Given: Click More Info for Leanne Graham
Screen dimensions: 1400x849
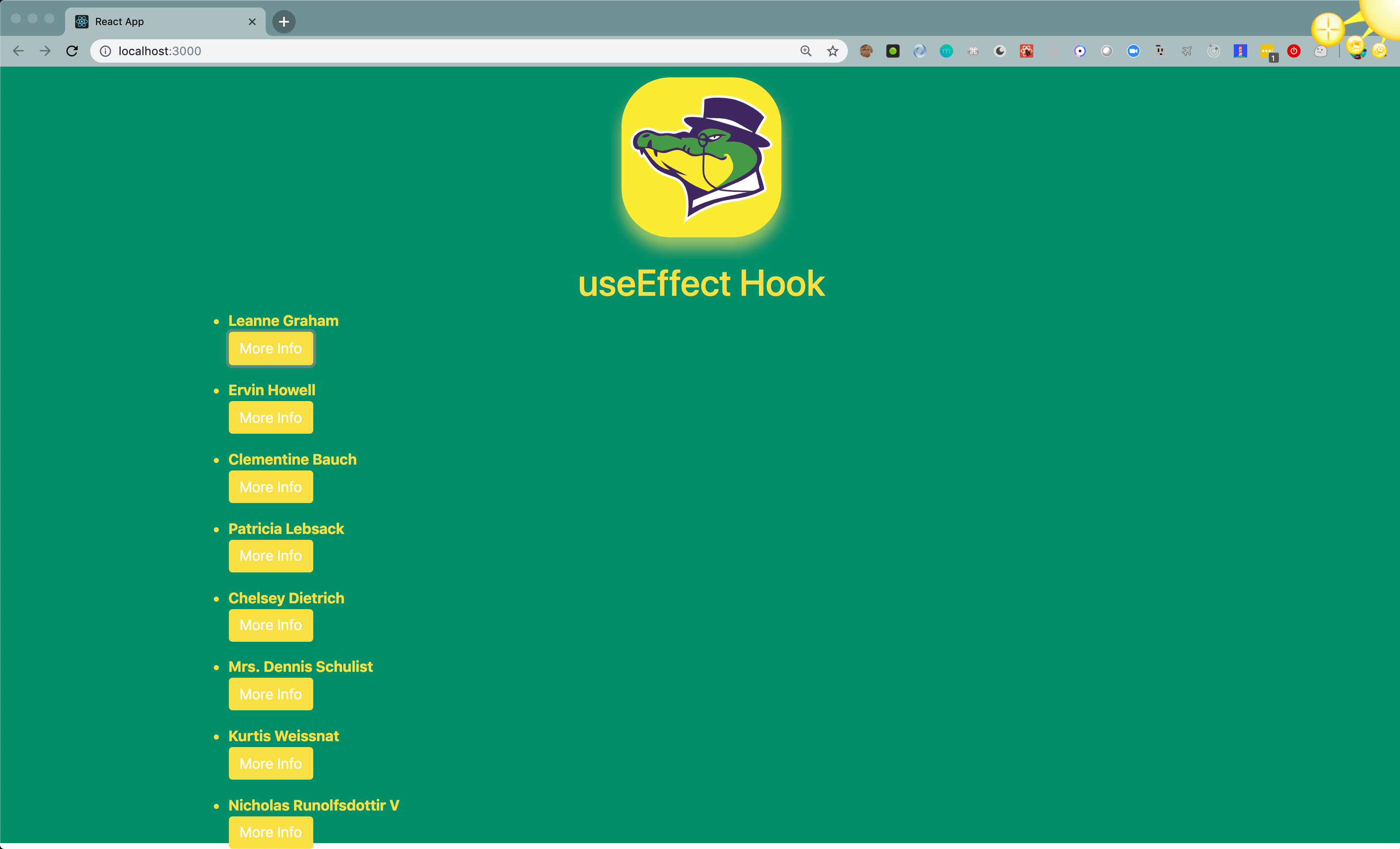Looking at the screenshot, I should point(271,349).
